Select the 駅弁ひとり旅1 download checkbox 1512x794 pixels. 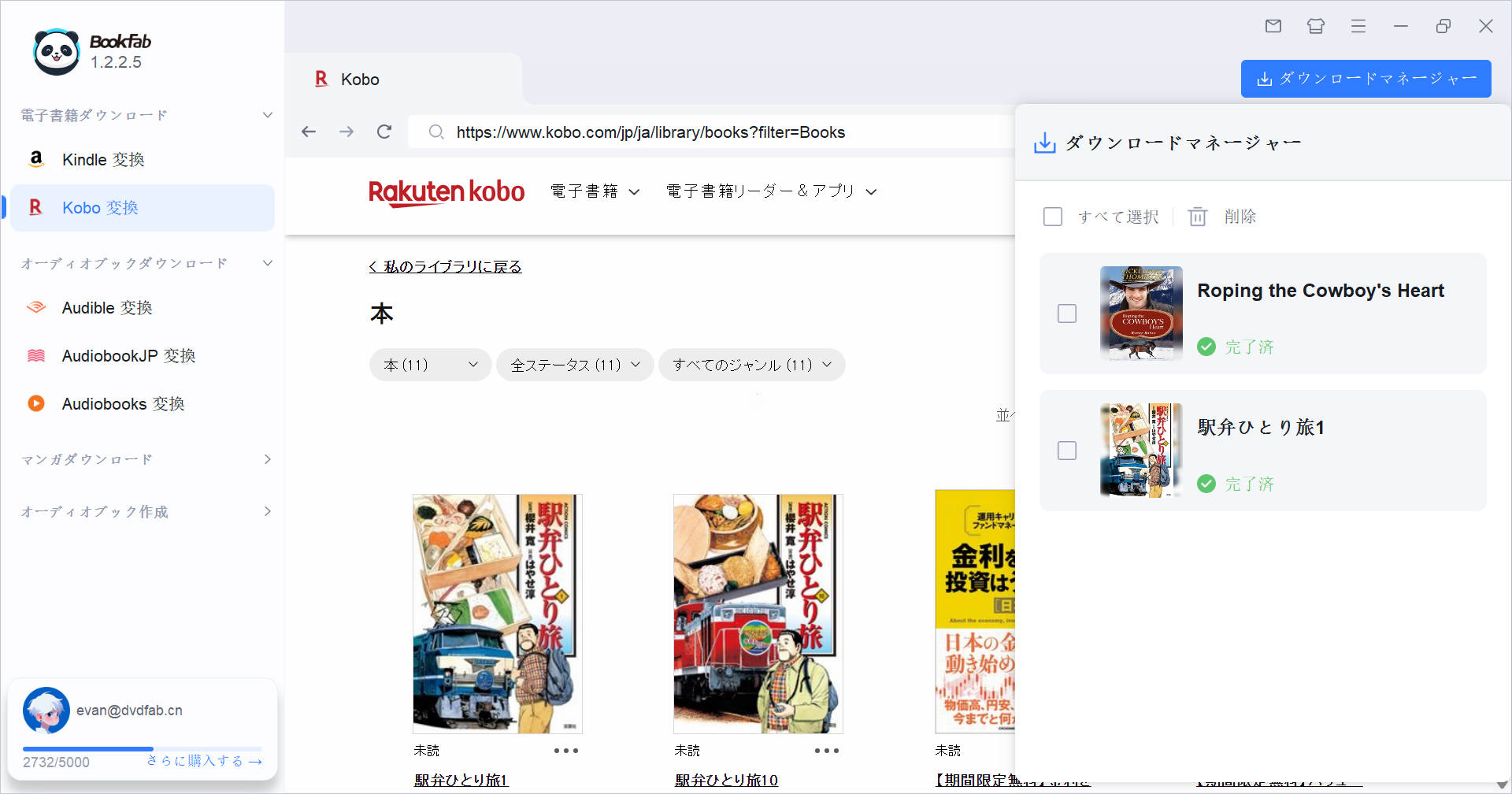pos(1067,451)
